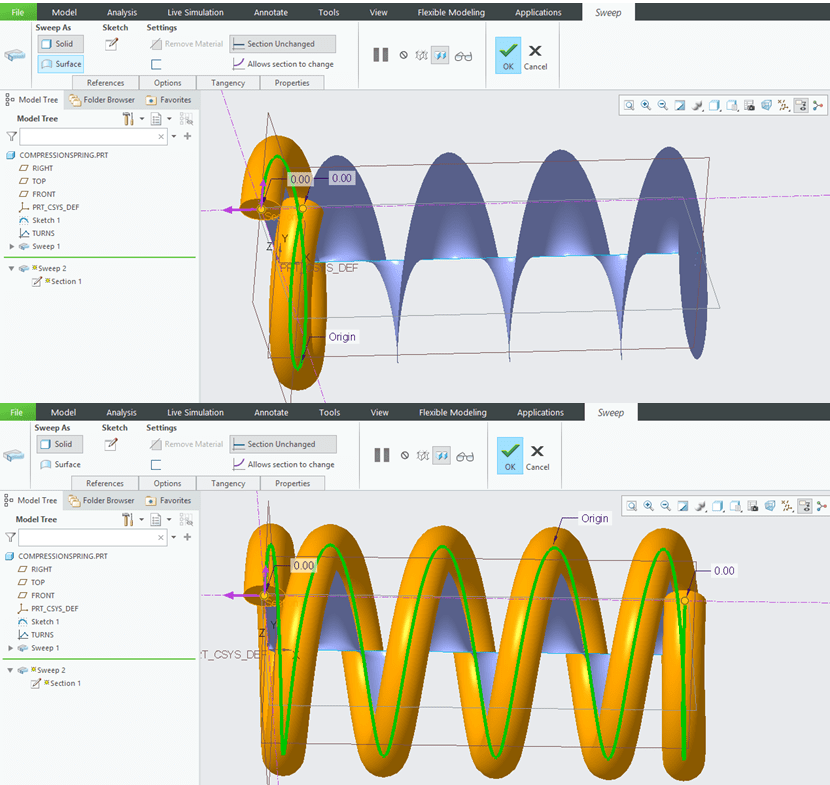830x785 pixels.
Task: Click the Refit icon in upper graphics toolbar
Action: (629, 105)
